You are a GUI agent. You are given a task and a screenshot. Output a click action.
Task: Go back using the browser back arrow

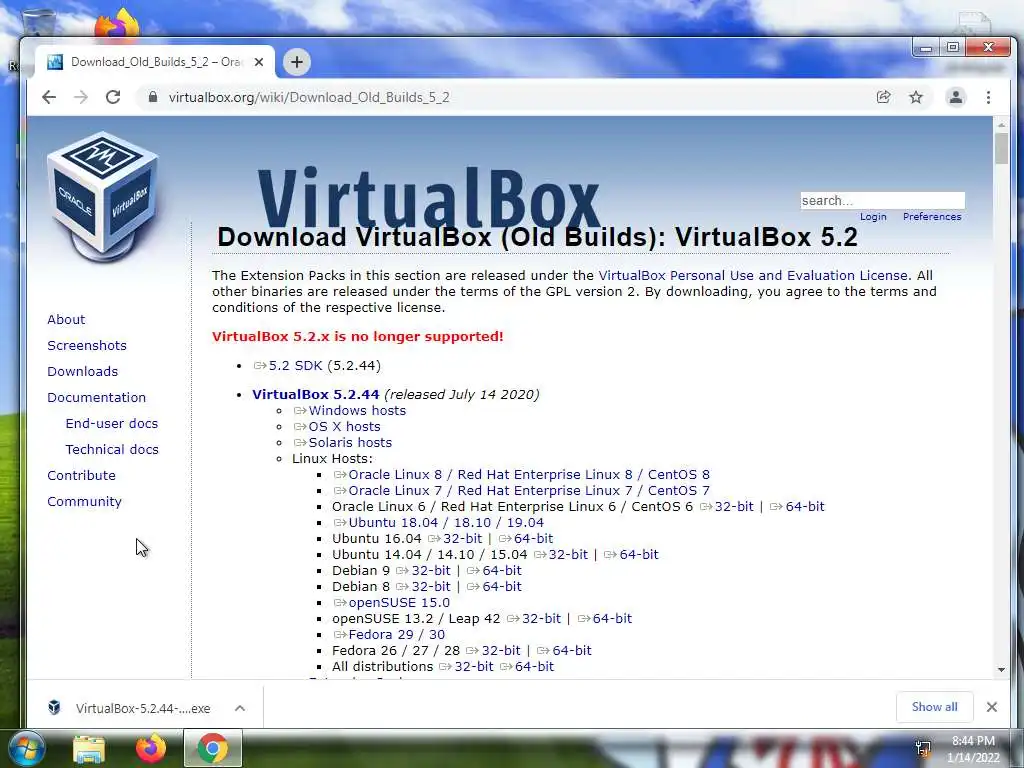pyautogui.click(x=49, y=97)
